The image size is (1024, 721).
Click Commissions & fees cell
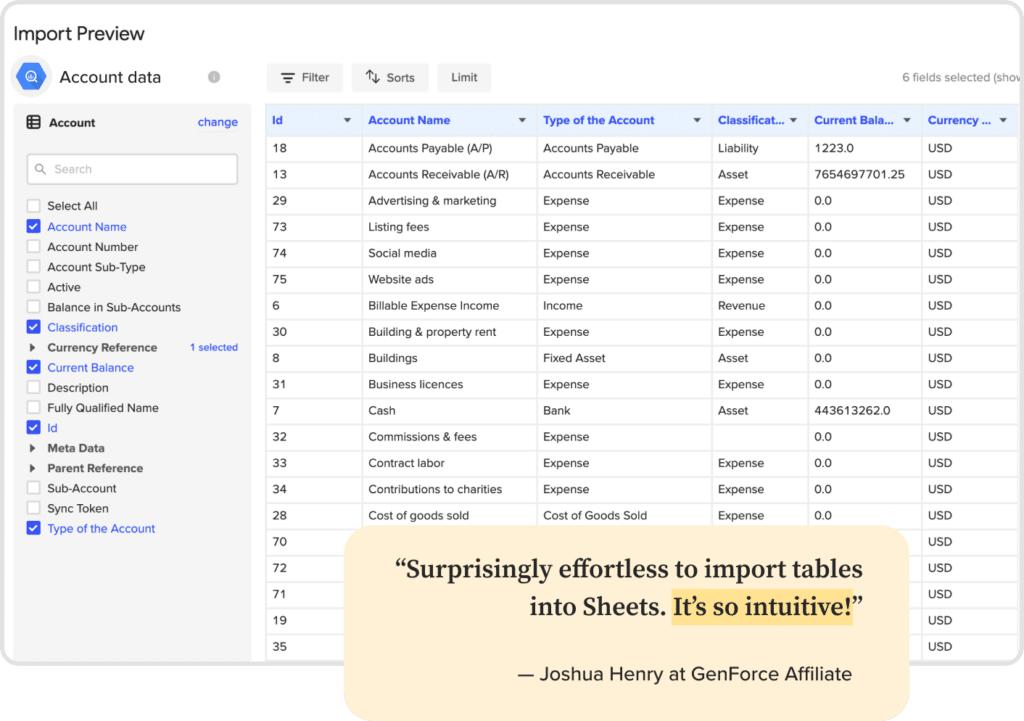[x=449, y=436]
